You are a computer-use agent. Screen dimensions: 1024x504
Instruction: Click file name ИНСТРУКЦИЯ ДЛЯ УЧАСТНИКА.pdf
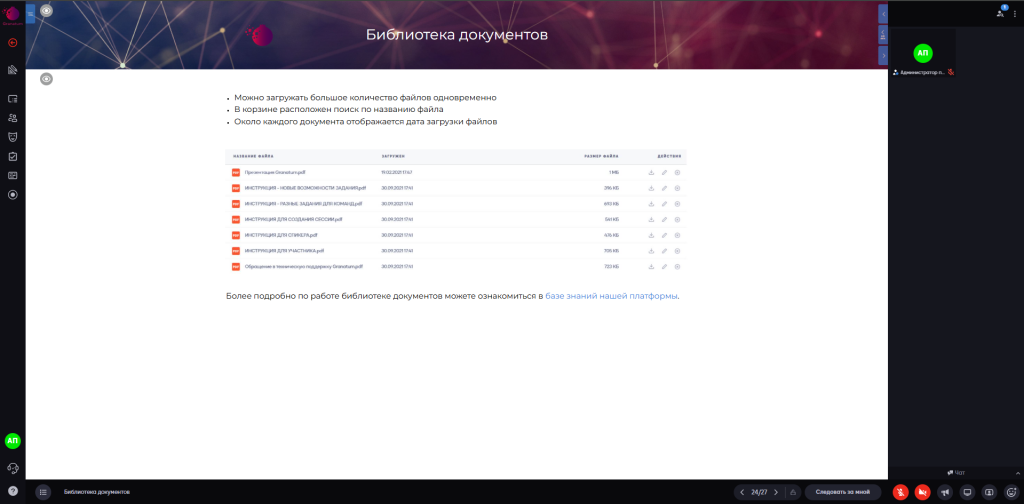[284, 251]
